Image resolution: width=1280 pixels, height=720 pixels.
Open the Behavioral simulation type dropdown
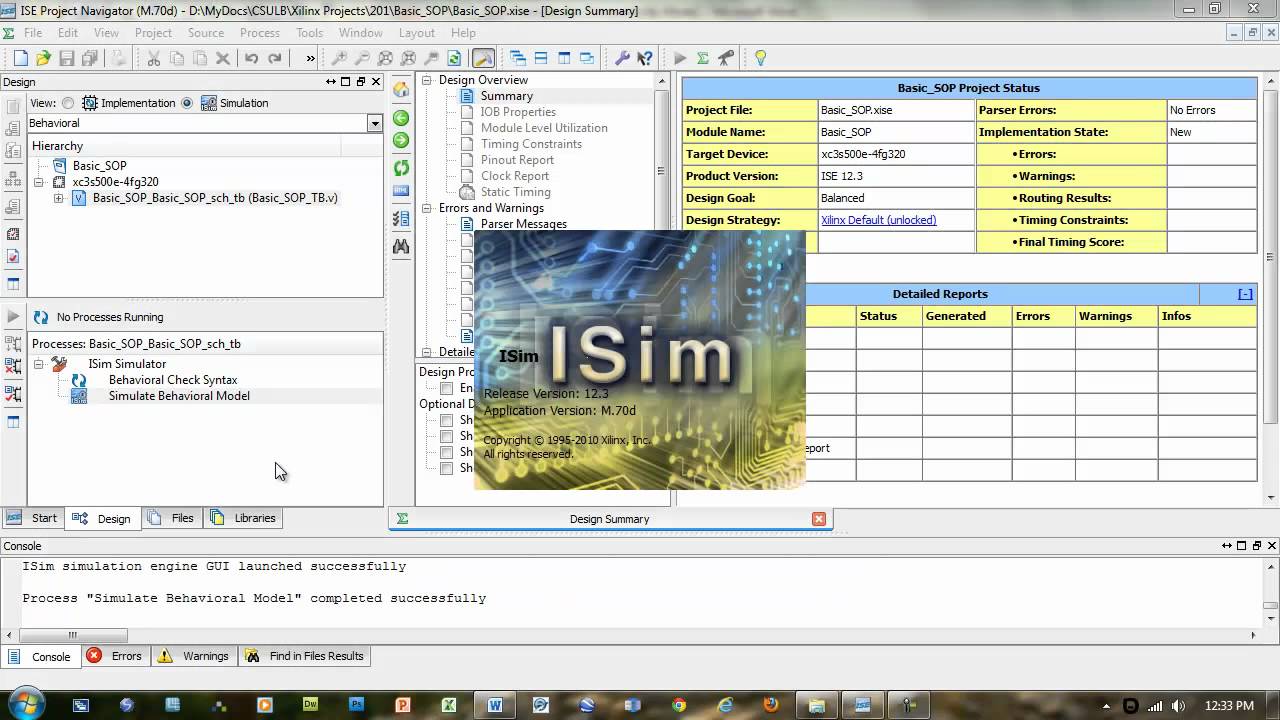[x=375, y=123]
